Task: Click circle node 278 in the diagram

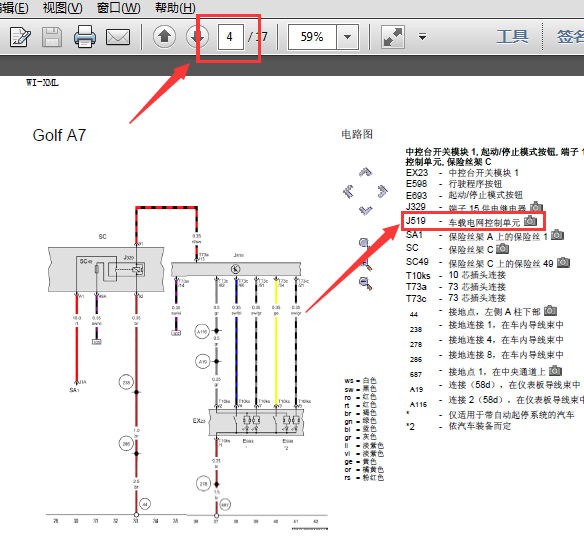Action: [203, 484]
